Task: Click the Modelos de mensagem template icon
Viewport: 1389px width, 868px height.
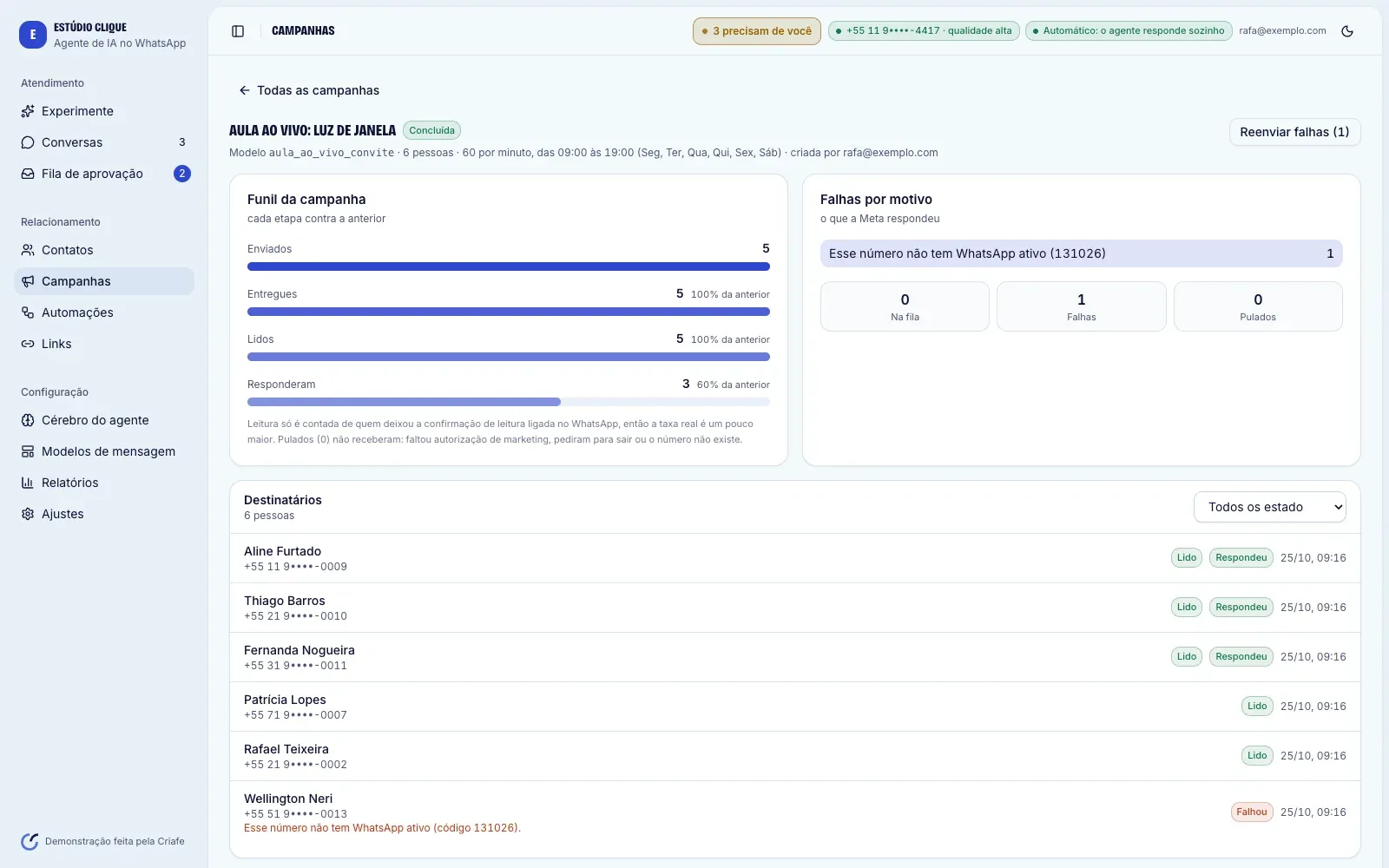Action: coord(28,451)
